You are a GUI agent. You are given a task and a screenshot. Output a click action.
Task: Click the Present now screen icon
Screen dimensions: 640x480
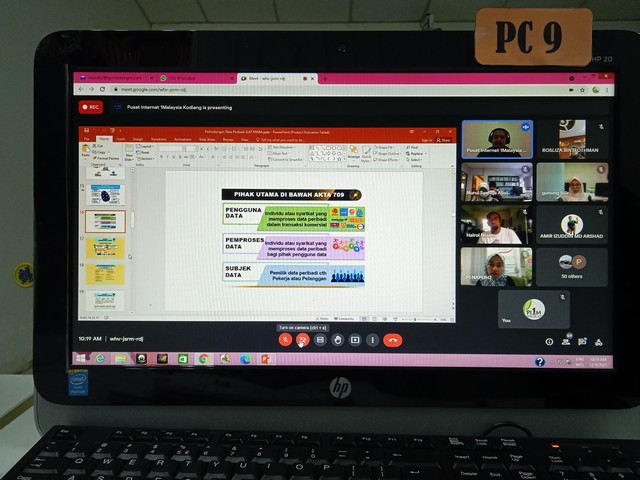tap(355, 340)
